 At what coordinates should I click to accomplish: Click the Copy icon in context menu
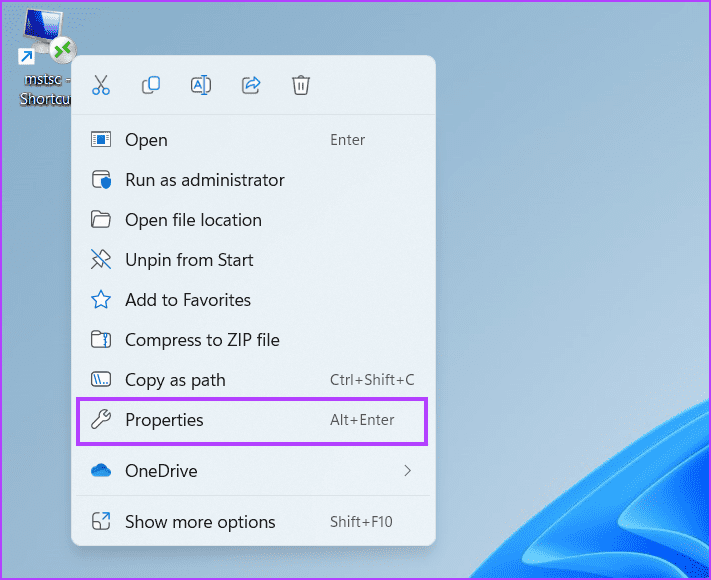tap(151, 85)
